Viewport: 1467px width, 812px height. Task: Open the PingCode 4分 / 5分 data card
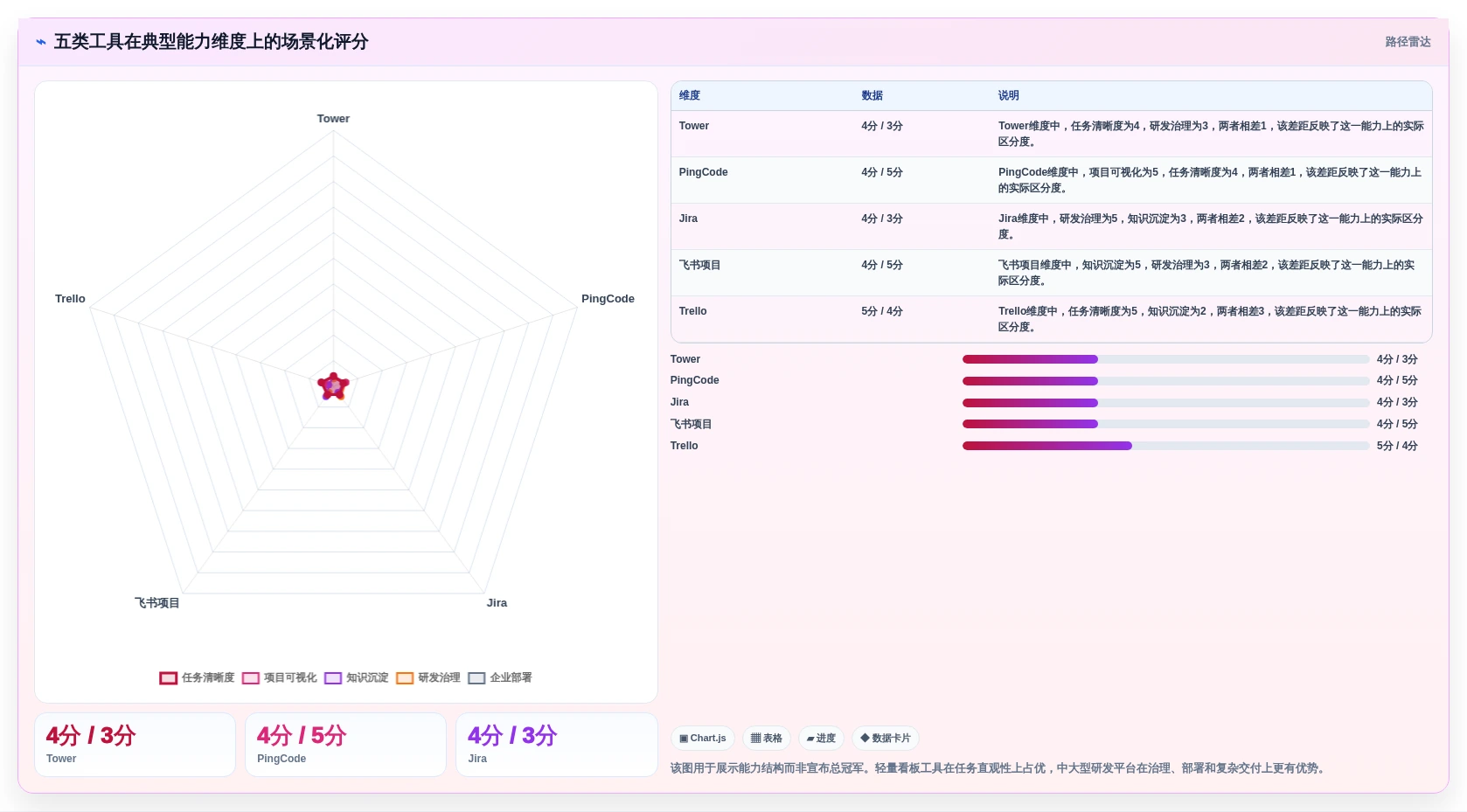pyautogui.click(x=345, y=745)
